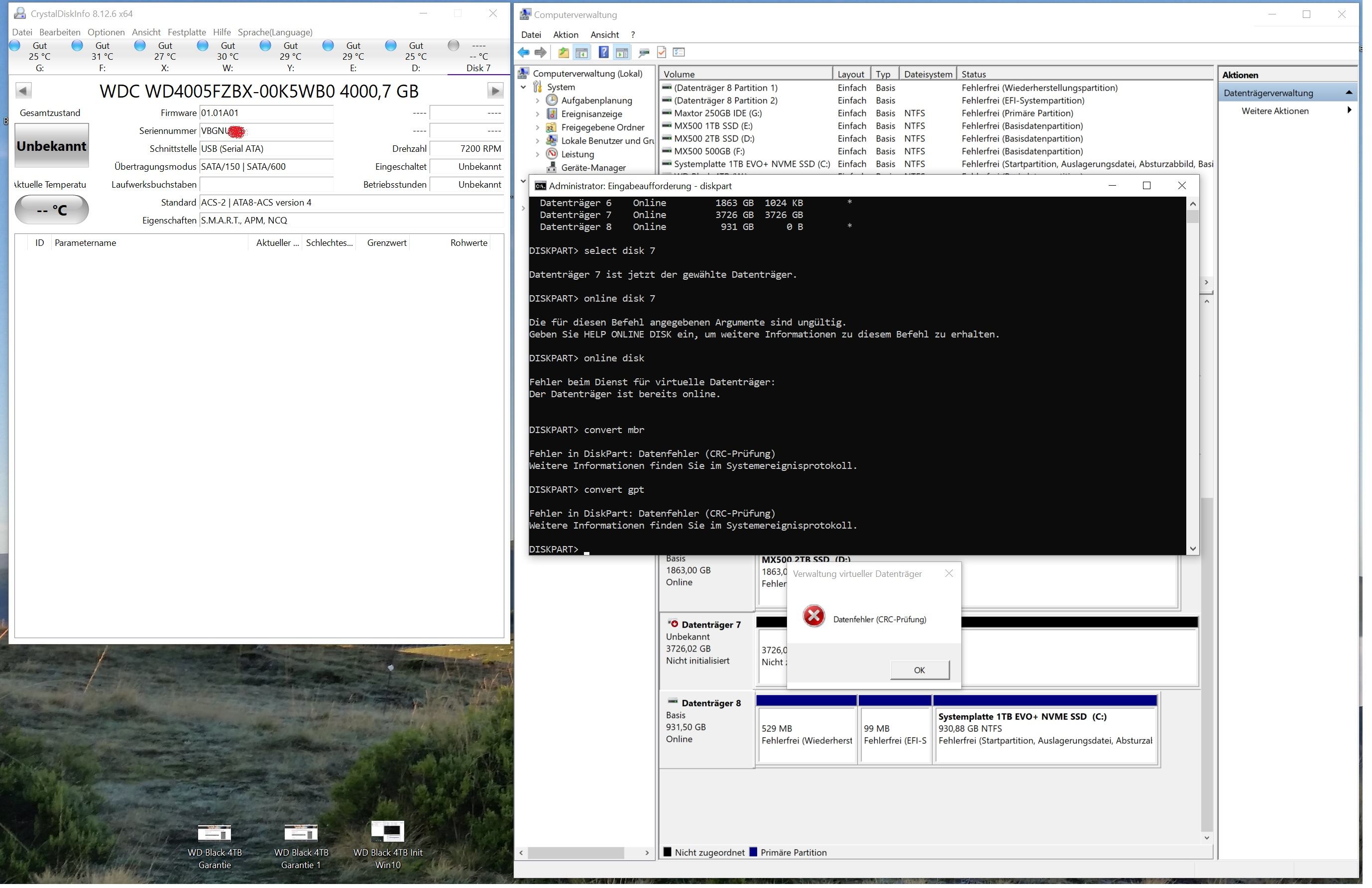This screenshot has width=1372, height=888.
Task: Open WD Black 4TB Garantie desktop file
Action: pos(215,846)
